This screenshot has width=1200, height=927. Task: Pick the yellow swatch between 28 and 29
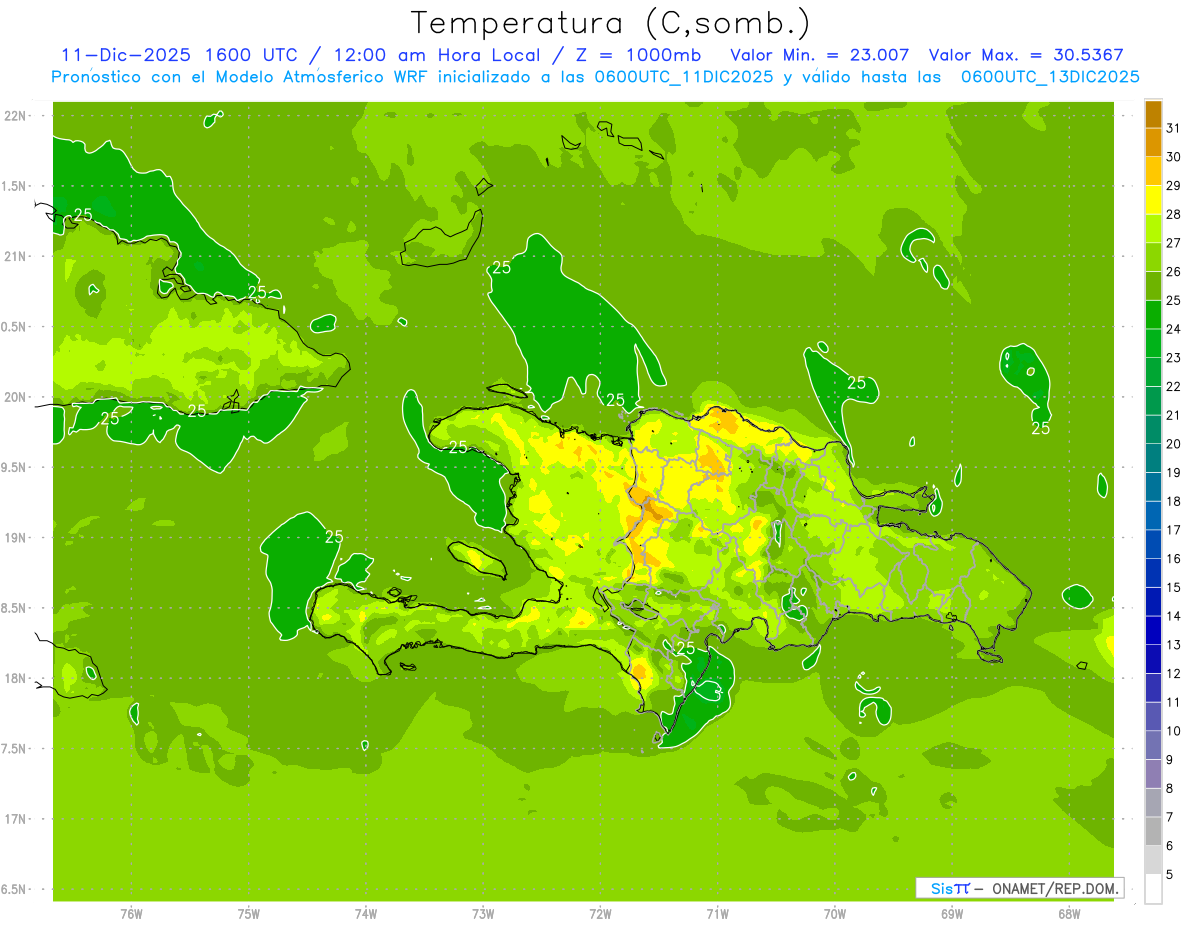click(x=1153, y=200)
